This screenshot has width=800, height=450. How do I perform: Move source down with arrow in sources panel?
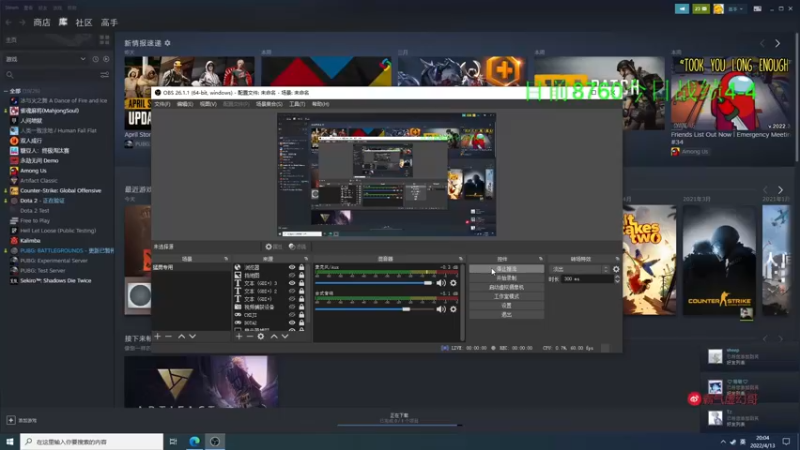285,336
